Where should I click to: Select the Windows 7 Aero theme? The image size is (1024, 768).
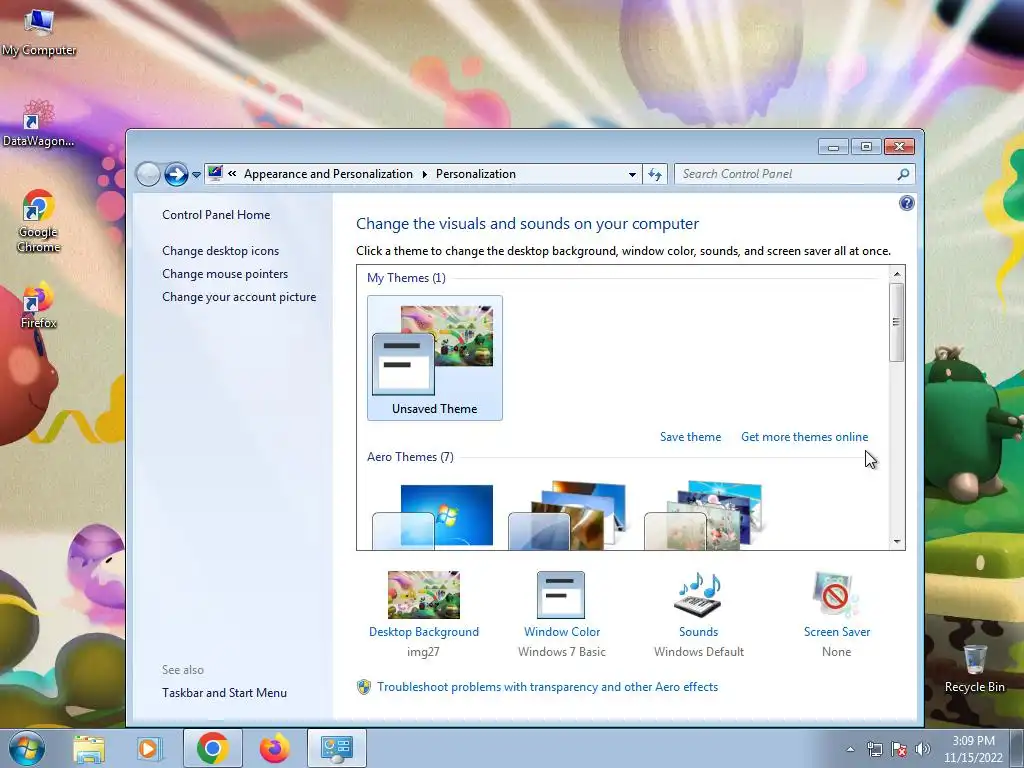(x=434, y=516)
